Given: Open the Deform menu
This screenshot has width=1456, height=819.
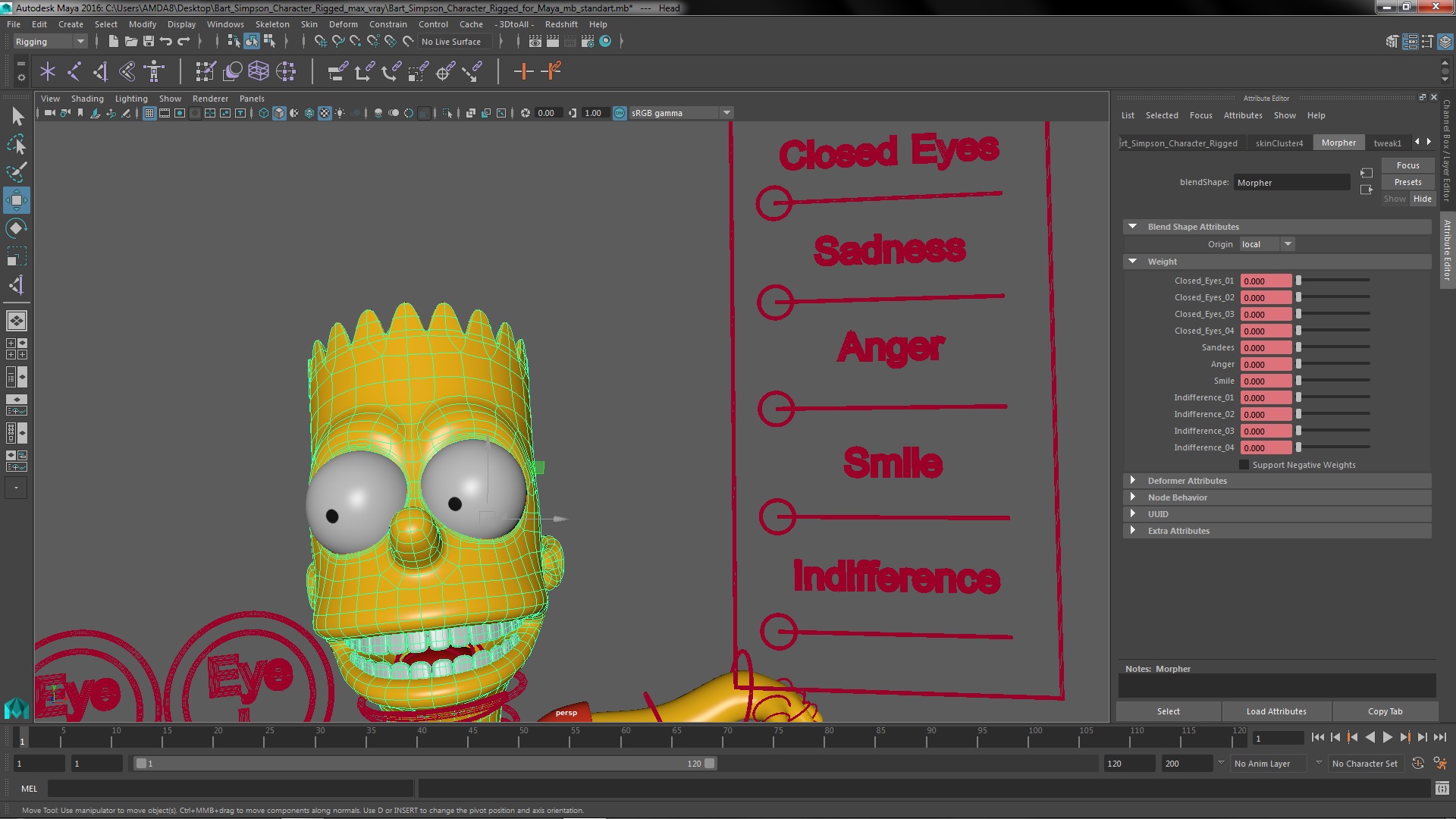Looking at the screenshot, I should 343,24.
